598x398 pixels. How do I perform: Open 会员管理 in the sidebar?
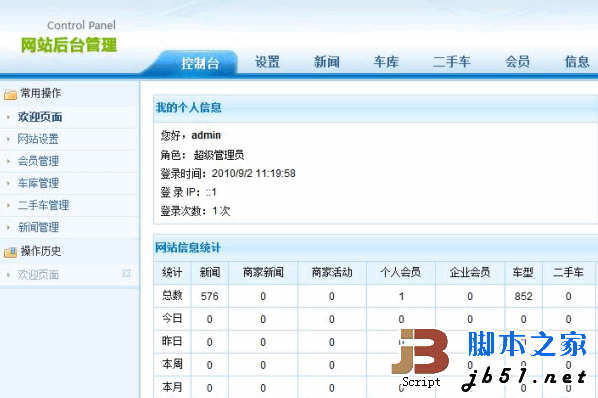point(38,161)
